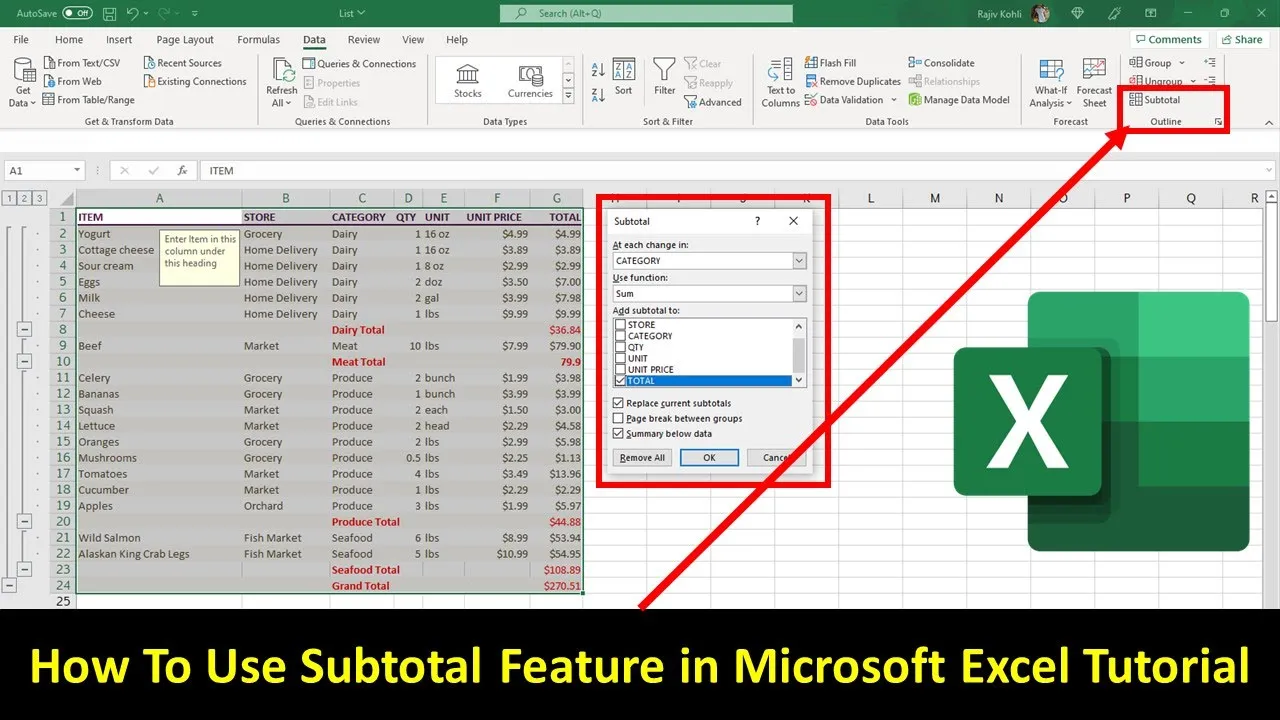Check the STORE checkbox in Subtotal dialog
Image resolution: width=1280 pixels, height=720 pixels.
(x=620, y=325)
